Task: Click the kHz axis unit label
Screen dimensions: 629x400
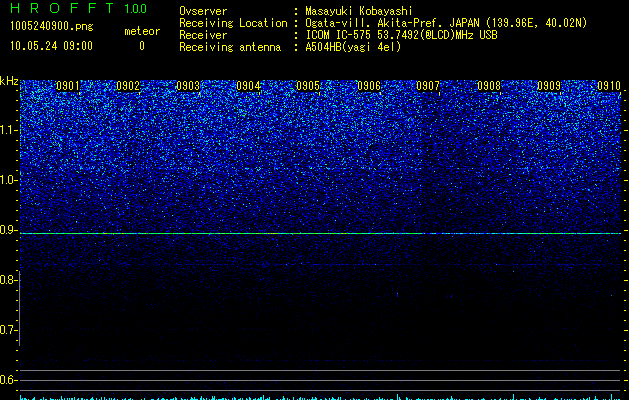Action: point(9,81)
